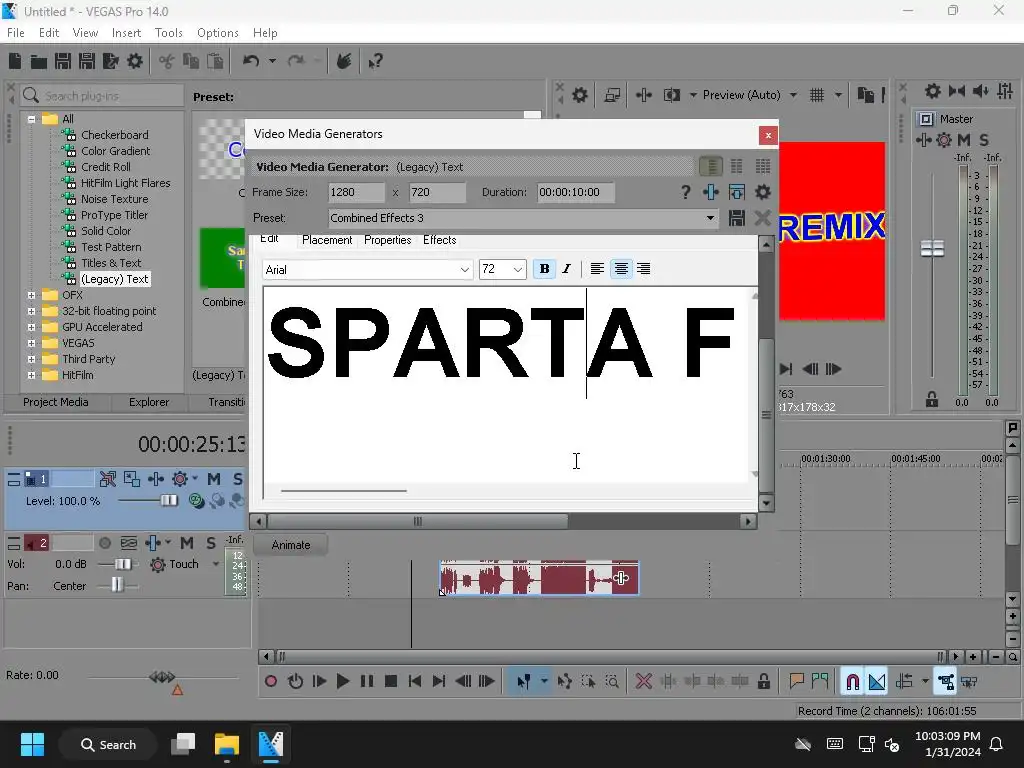Image resolution: width=1024 pixels, height=768 pixels.
Task: Mute video track 1 with M button
Action: (214, 479)
